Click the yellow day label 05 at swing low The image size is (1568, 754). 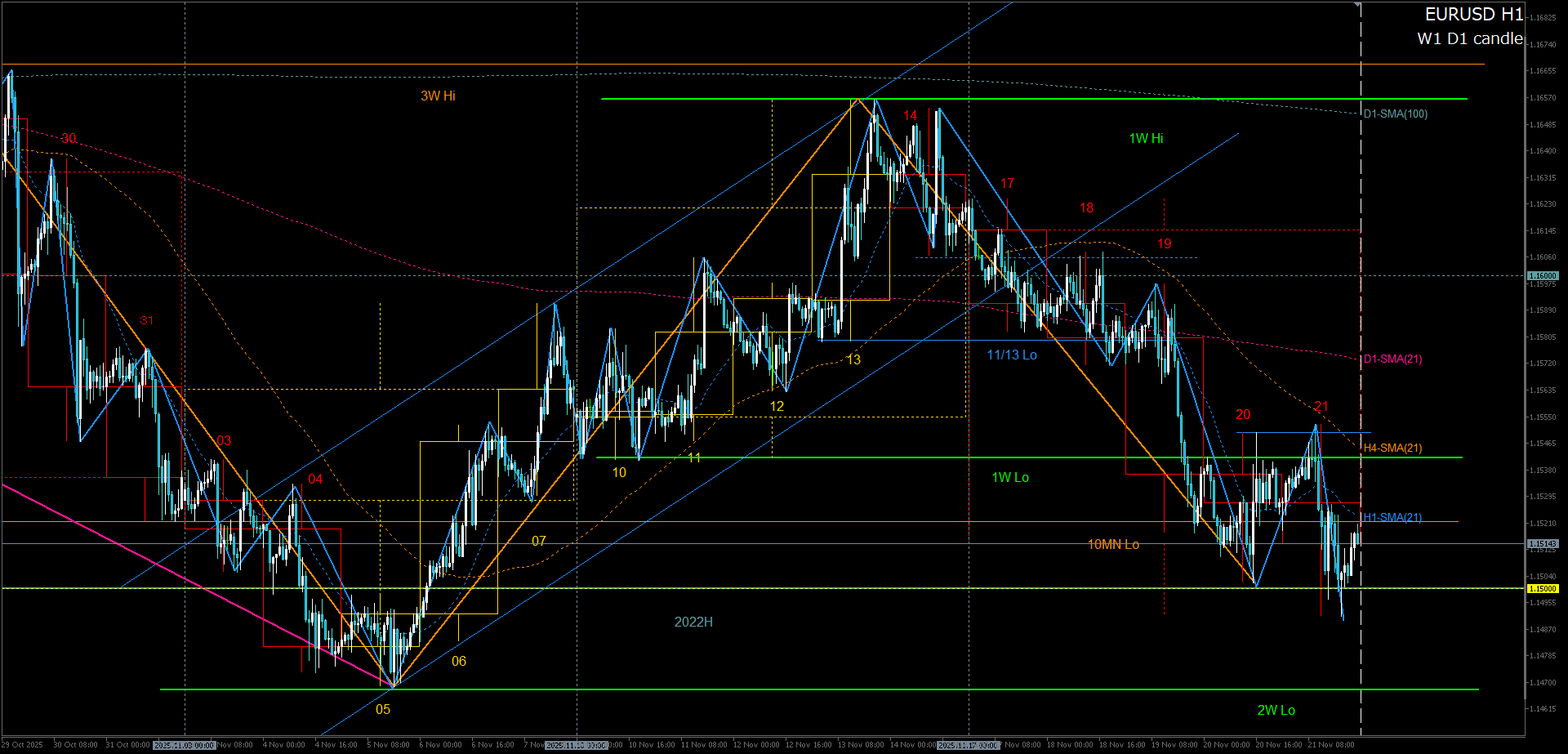382,709
